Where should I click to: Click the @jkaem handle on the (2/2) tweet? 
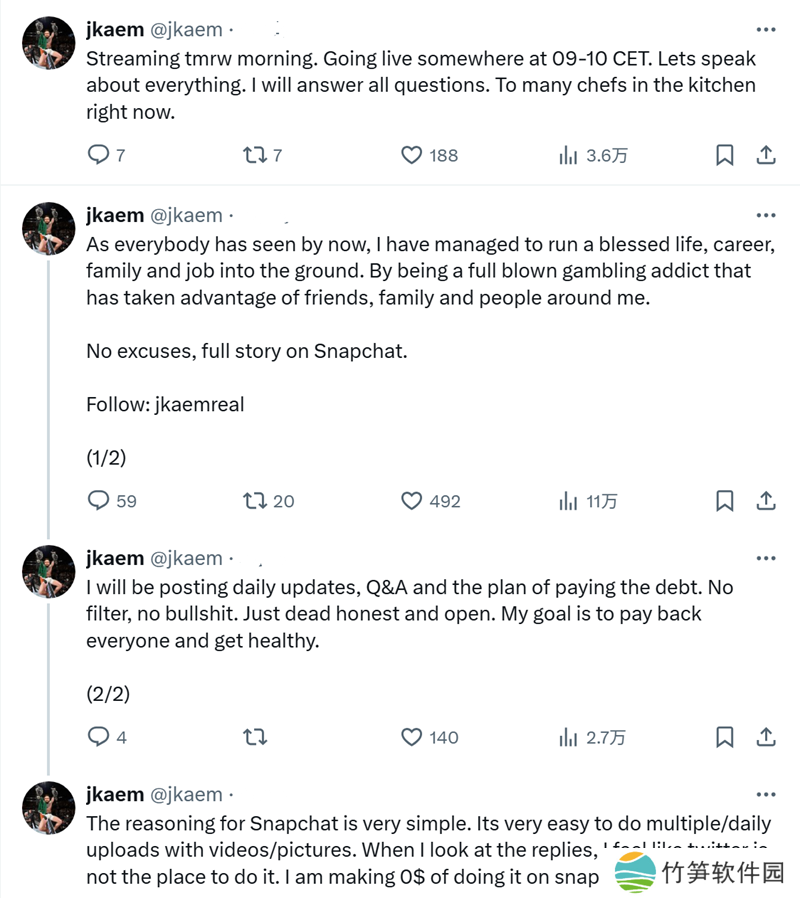[186, 558]
